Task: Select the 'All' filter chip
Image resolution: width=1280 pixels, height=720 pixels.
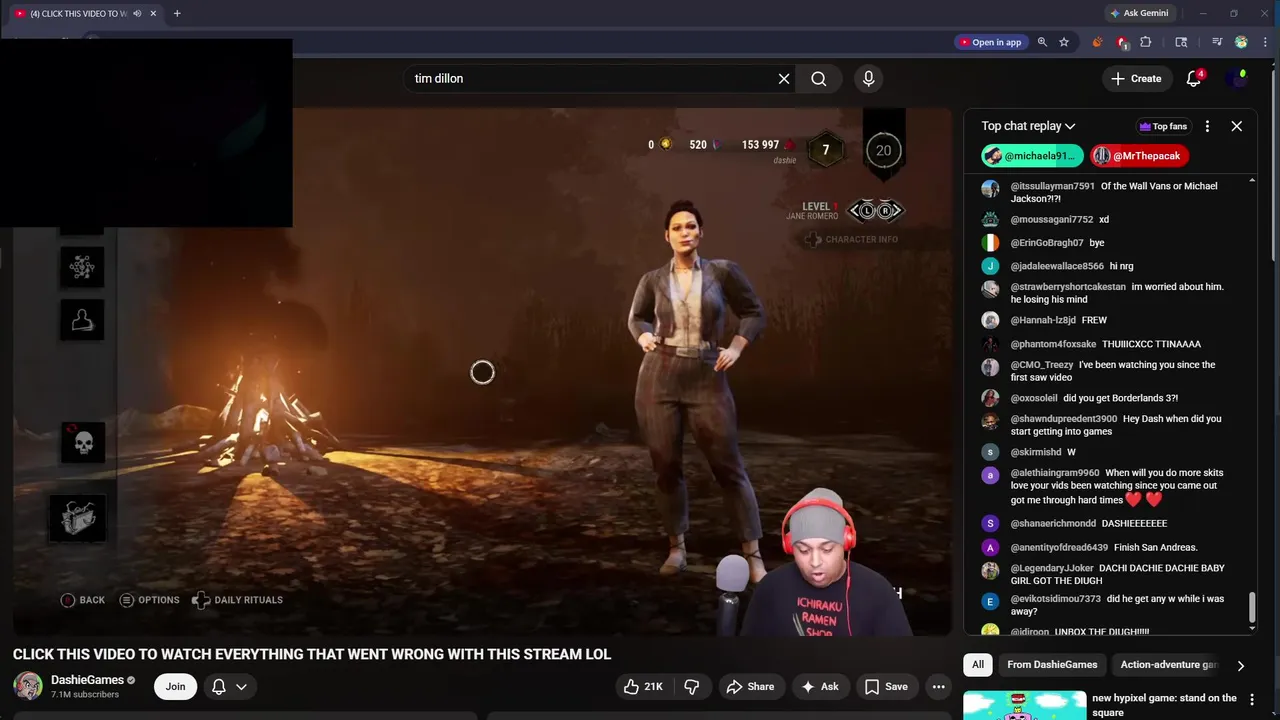Action: click(978, 664)
